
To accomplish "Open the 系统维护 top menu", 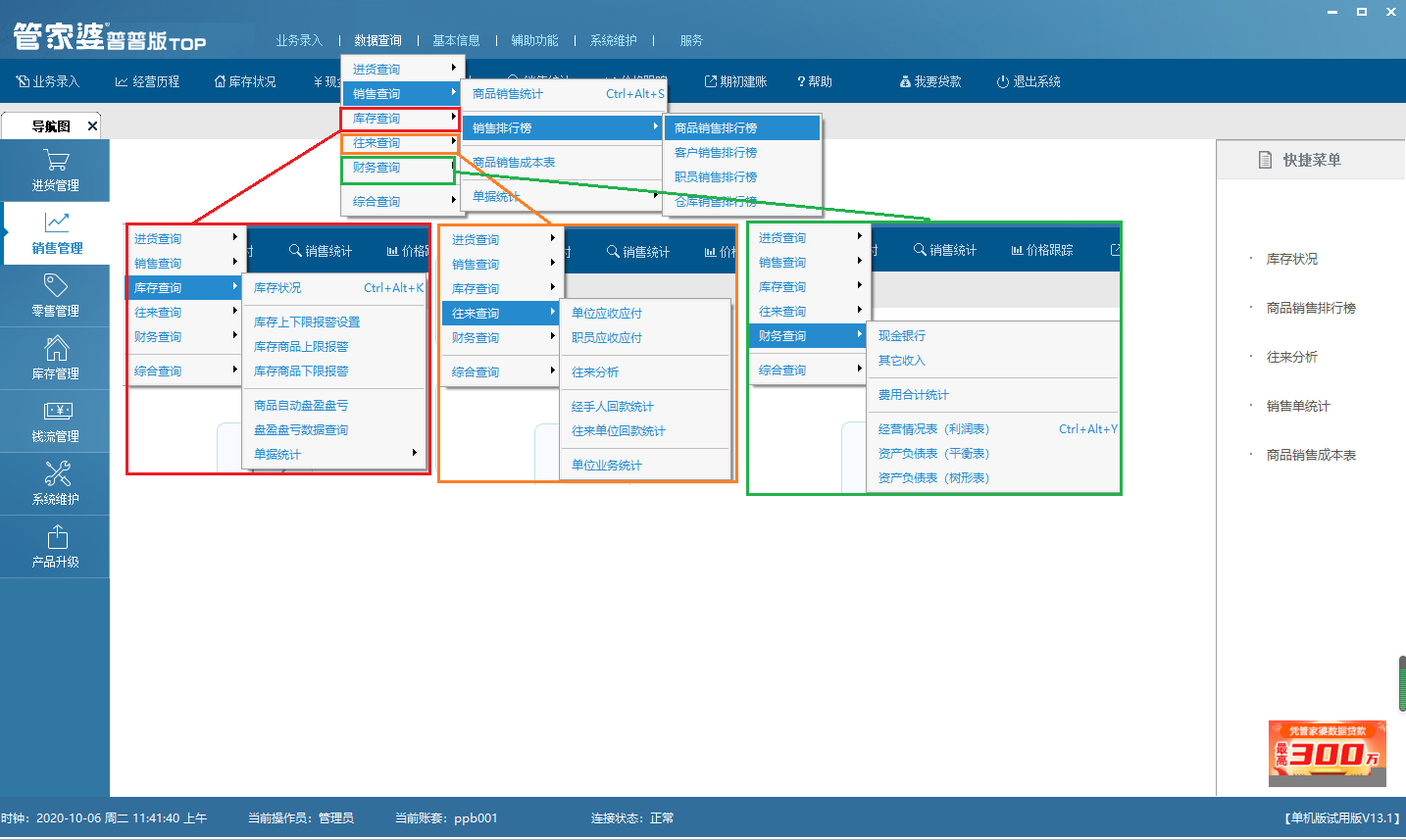I will click(x=613, y=40).
